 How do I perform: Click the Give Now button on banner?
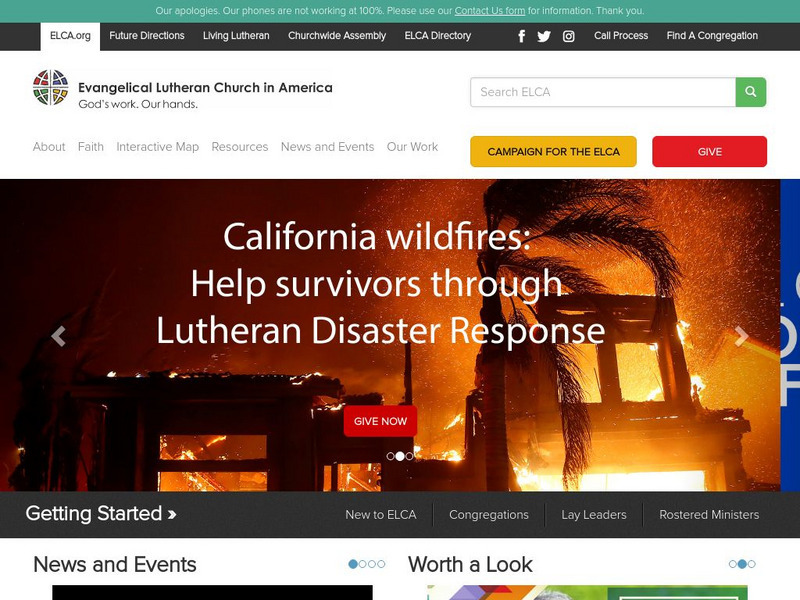point(380,421)
